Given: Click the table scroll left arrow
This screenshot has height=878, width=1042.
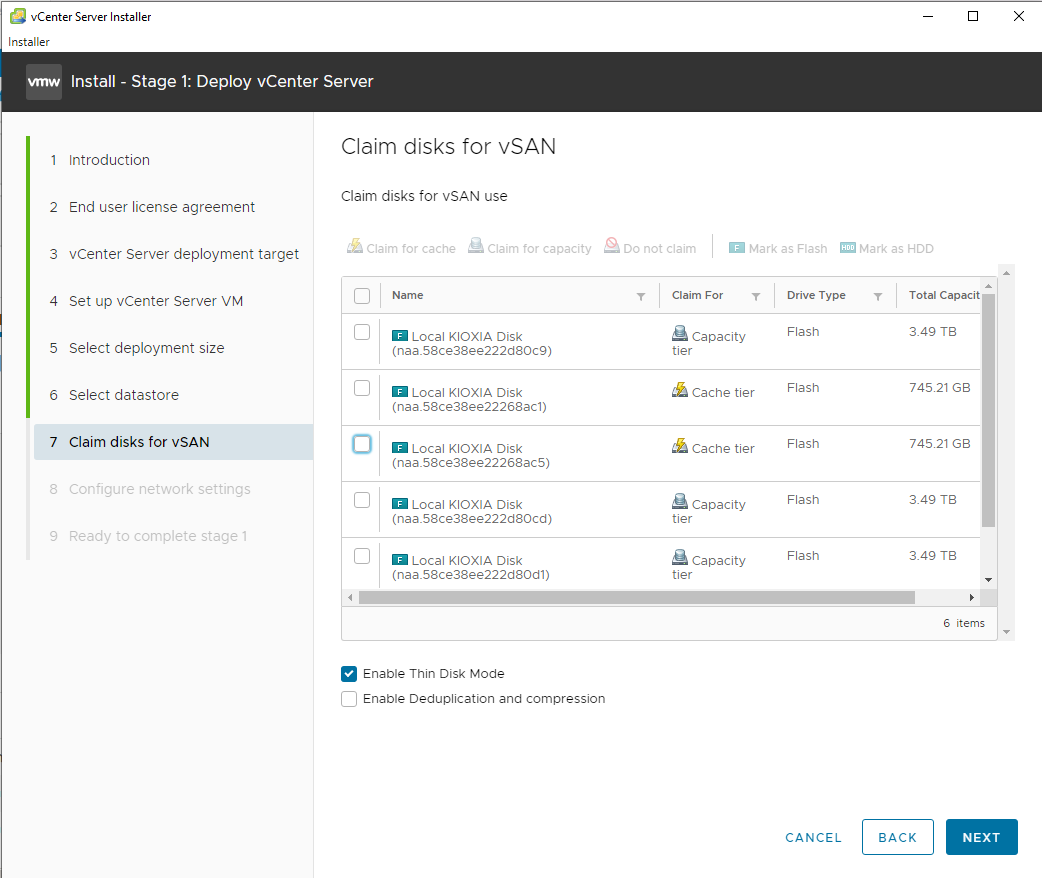Looking at the screenshot, I should click(x=350, y=598).
